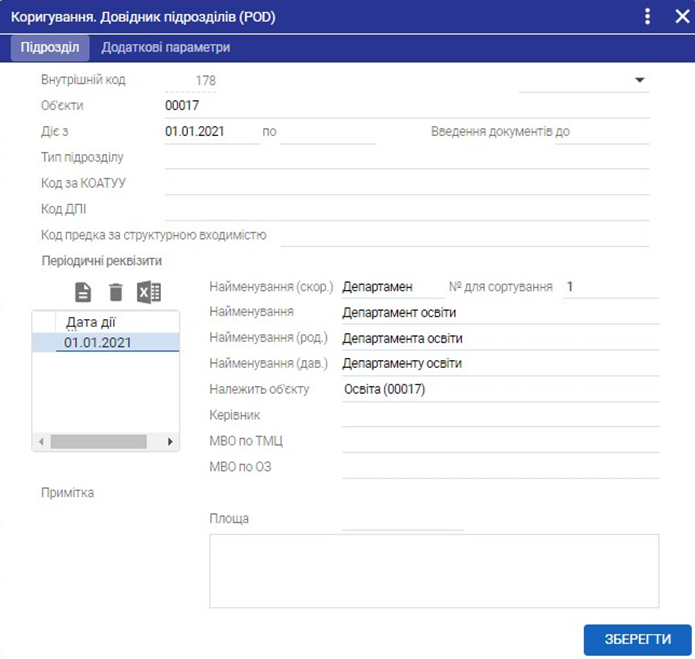Open the three-dot options menu

point(648,17)
